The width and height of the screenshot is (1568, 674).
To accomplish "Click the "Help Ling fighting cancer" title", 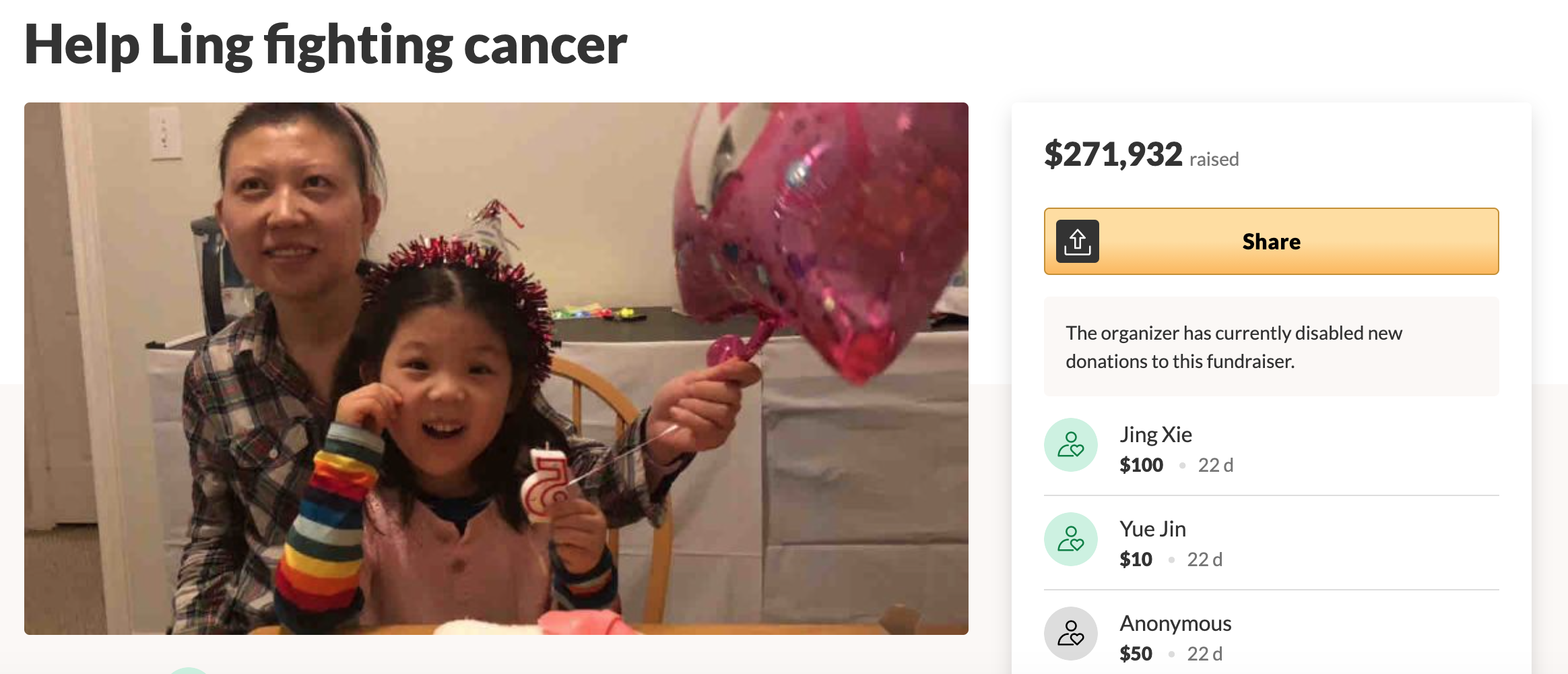I will click(325, 45).
